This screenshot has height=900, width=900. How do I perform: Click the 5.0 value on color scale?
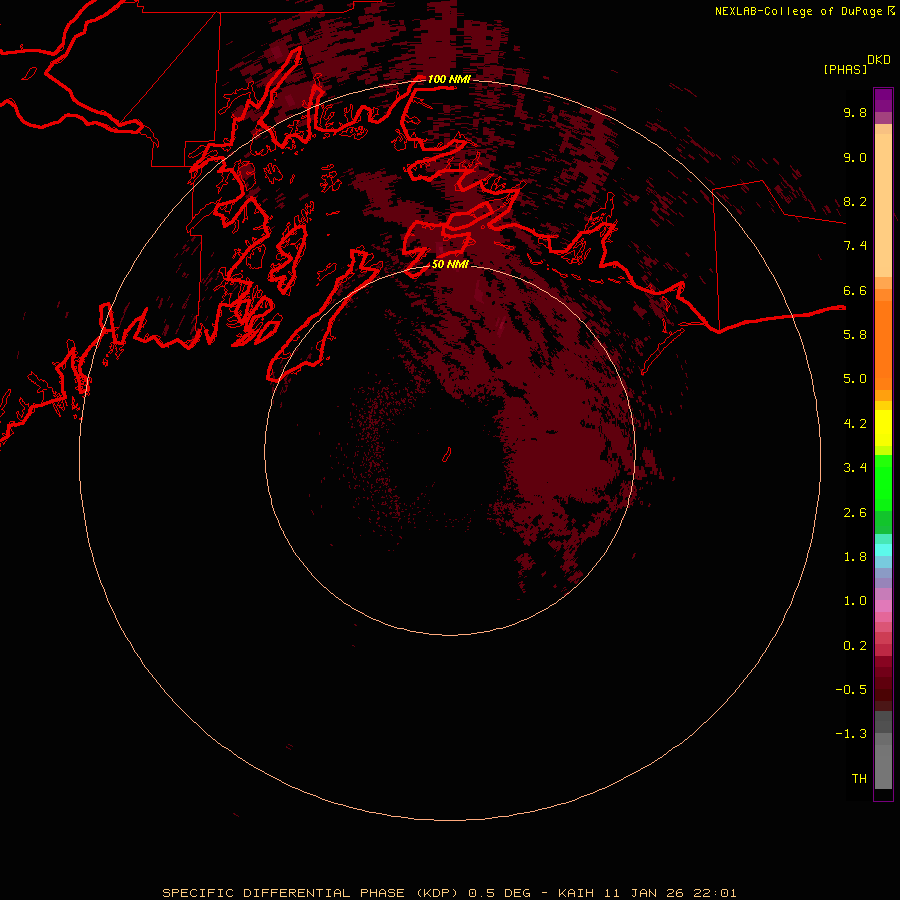click(855, 379)
